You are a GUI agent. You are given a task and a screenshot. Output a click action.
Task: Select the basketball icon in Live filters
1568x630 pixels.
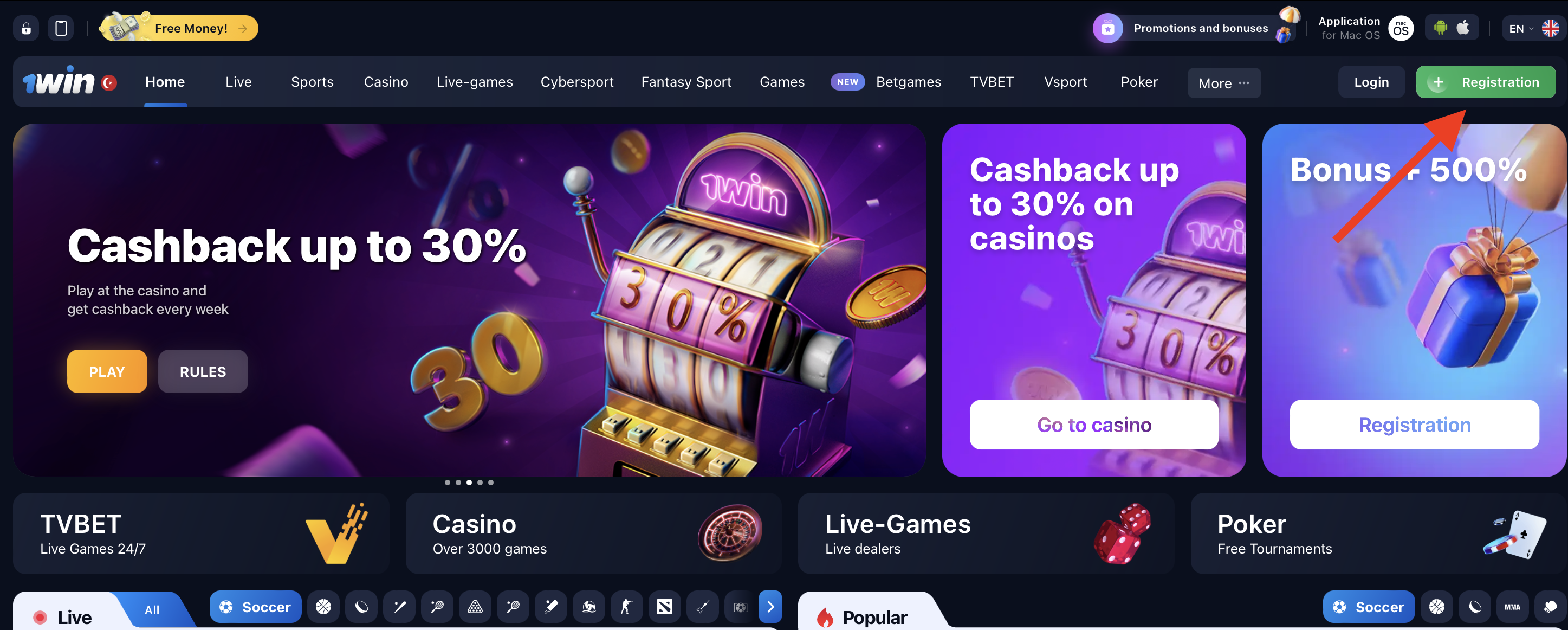[323, 607]
